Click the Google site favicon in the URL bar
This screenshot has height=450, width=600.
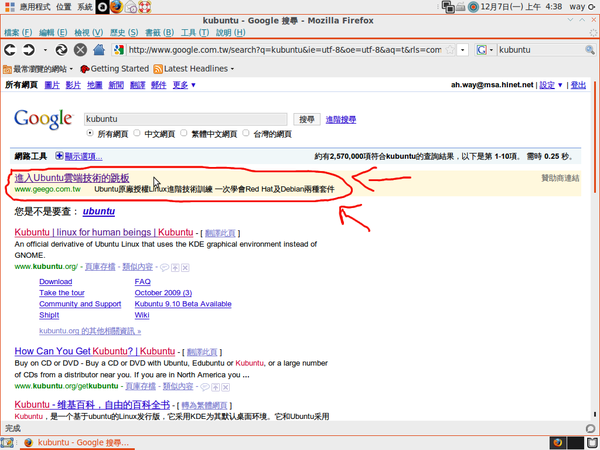[x=119, y=50]
